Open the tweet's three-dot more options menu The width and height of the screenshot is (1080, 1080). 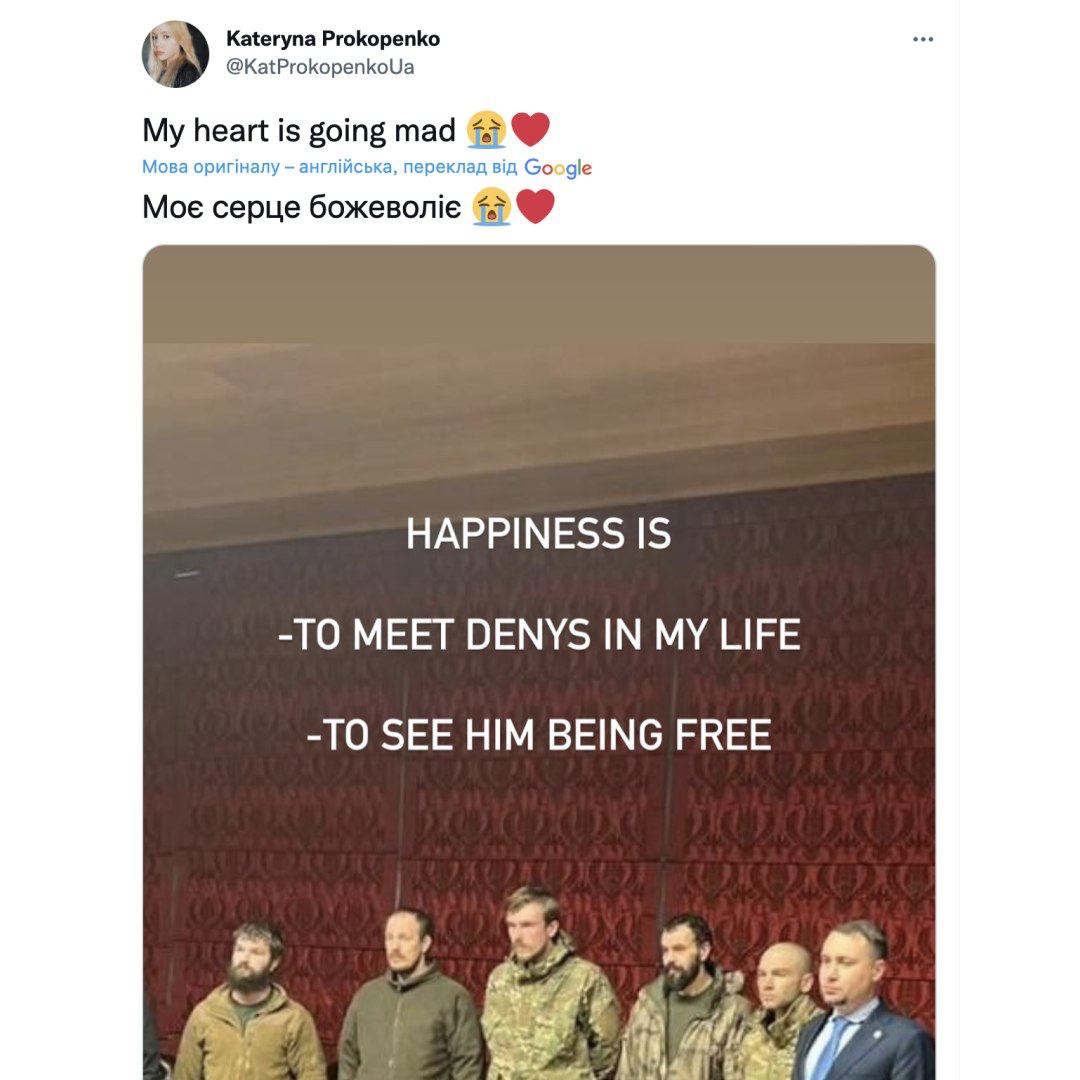922,39
